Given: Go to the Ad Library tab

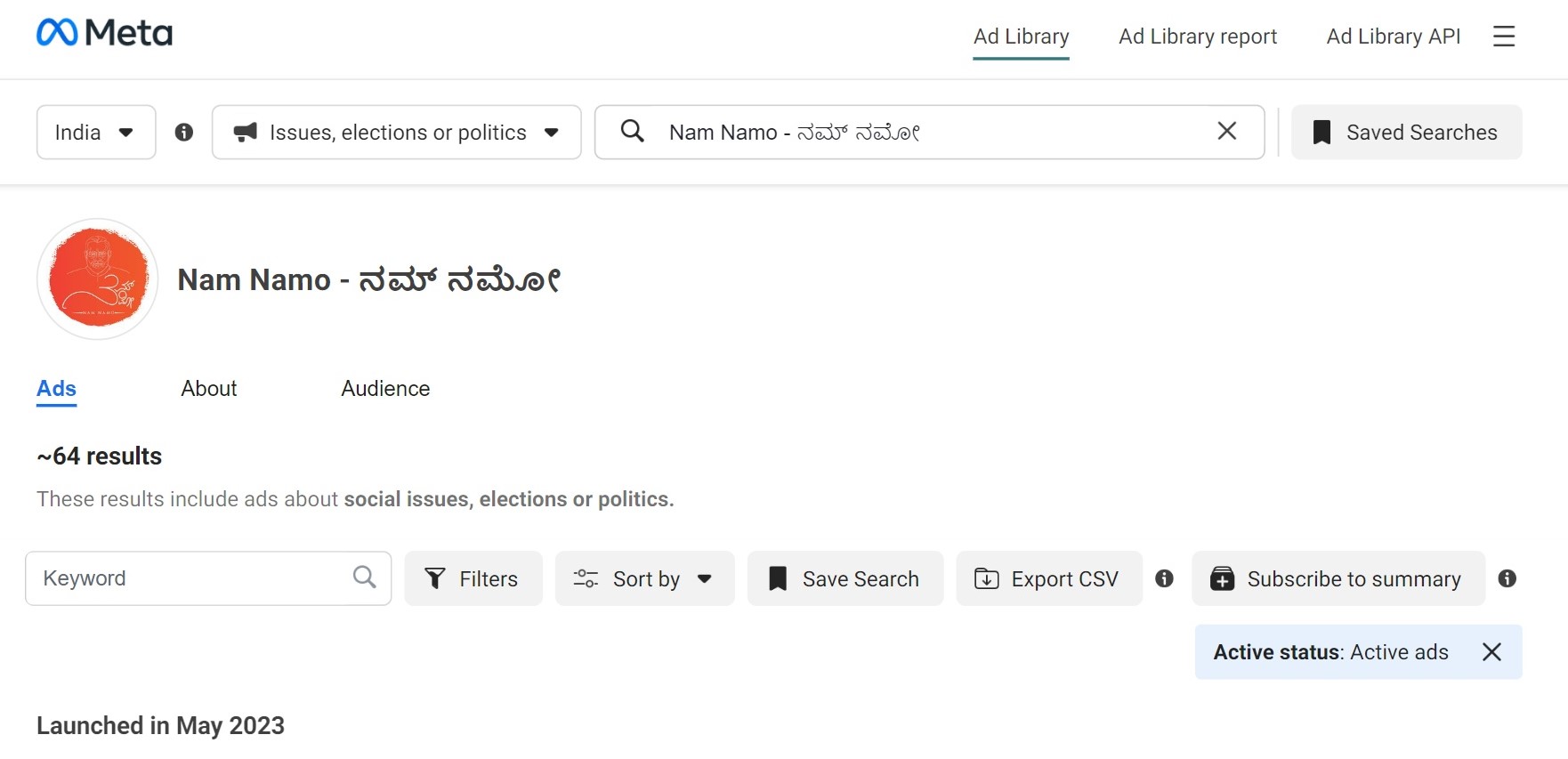Looking at the screenshot, I should (x=1021, y=37).
